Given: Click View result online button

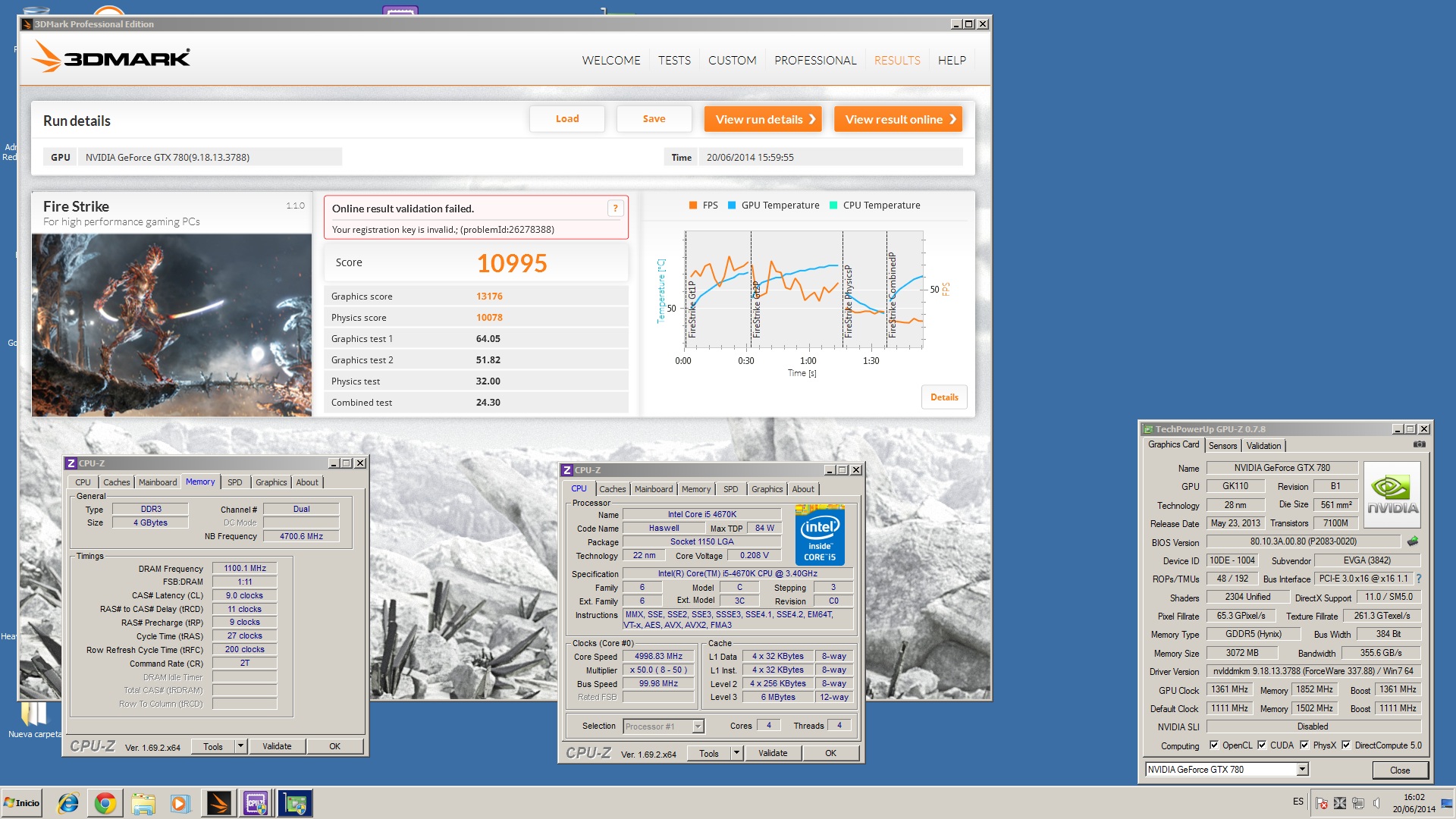Looking at the screenshot, I should click(x=899, y=119).
